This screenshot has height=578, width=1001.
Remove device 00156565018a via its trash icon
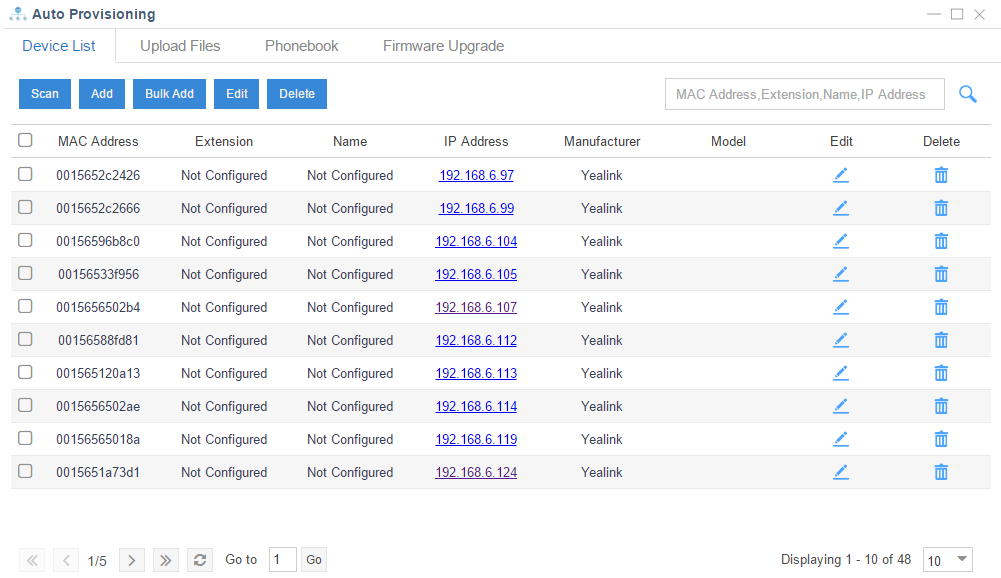tap(941, 438)
